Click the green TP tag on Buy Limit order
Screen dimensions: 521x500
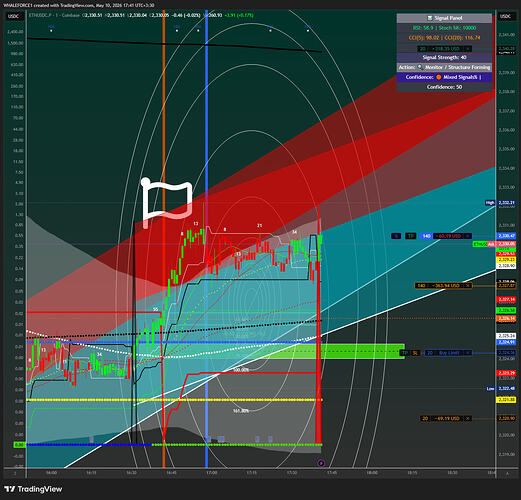(404, 353)
